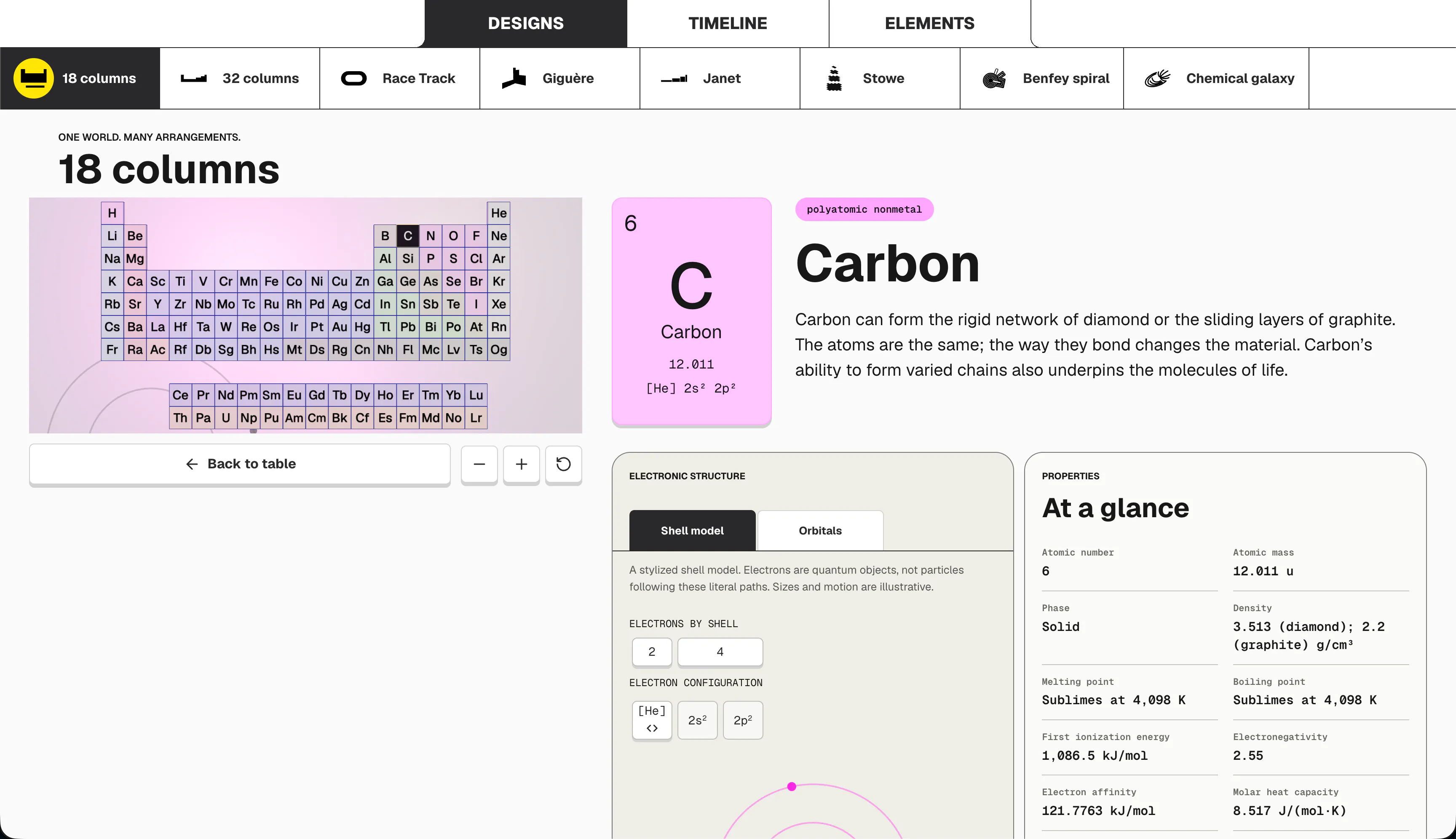
Task: Click the first ionization energy 1,086.5 kJ/mol
Action: (x=1095, y=756)
